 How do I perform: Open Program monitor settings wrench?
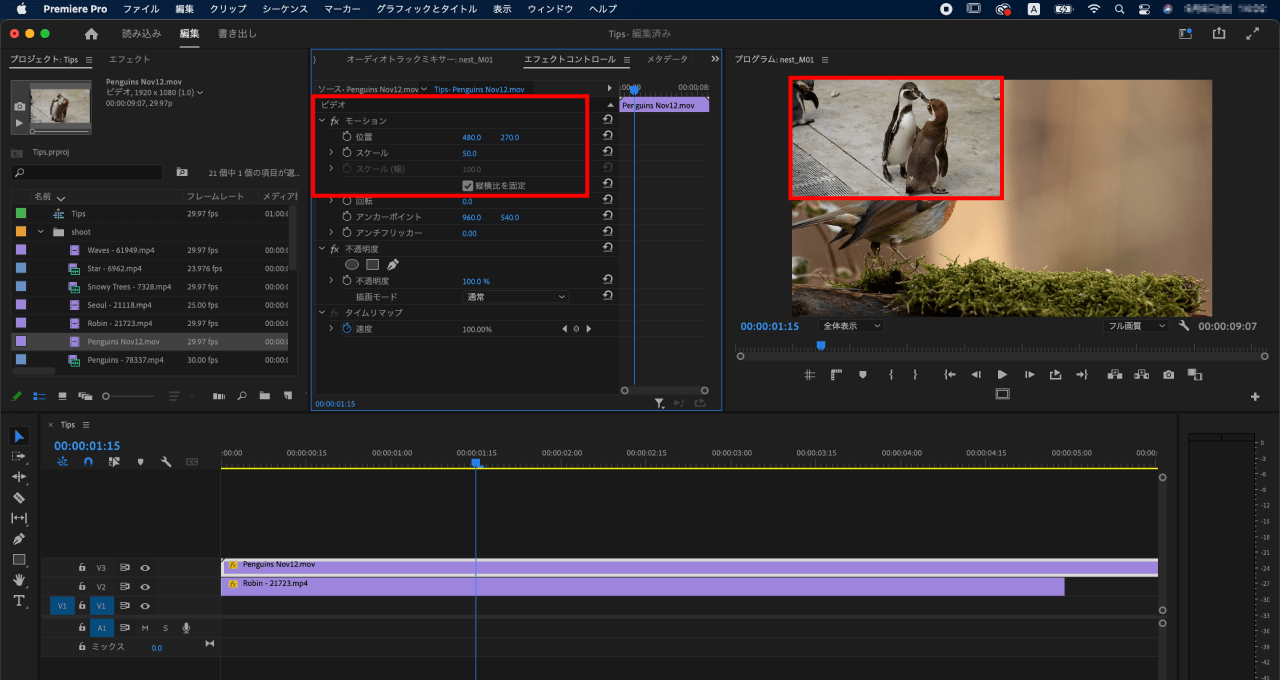(x=1184, y=326)
